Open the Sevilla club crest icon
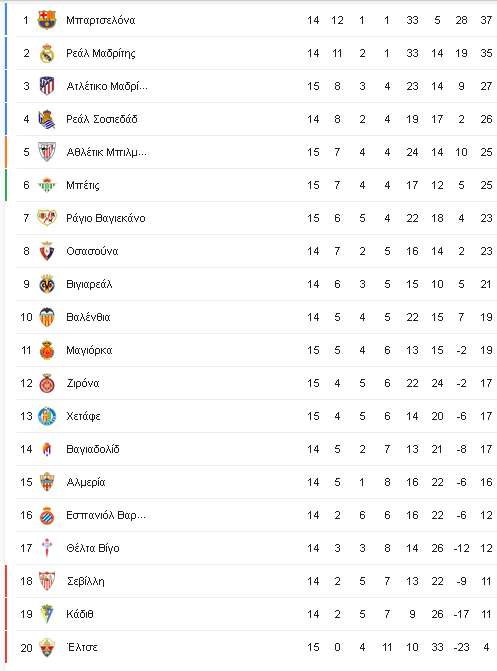Viewport: 497px width, 671px height. click(47, 581)
